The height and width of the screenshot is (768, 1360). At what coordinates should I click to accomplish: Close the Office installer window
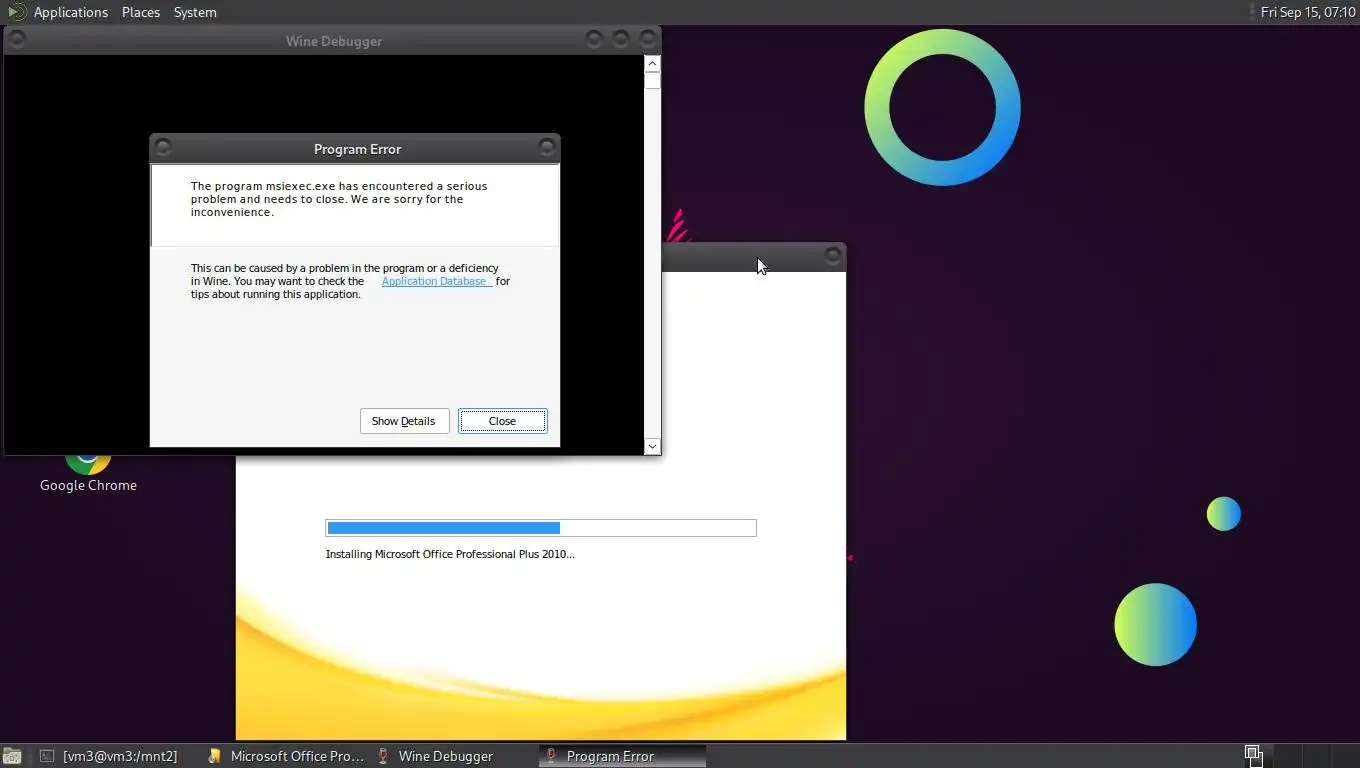click(x=832, y=256)
